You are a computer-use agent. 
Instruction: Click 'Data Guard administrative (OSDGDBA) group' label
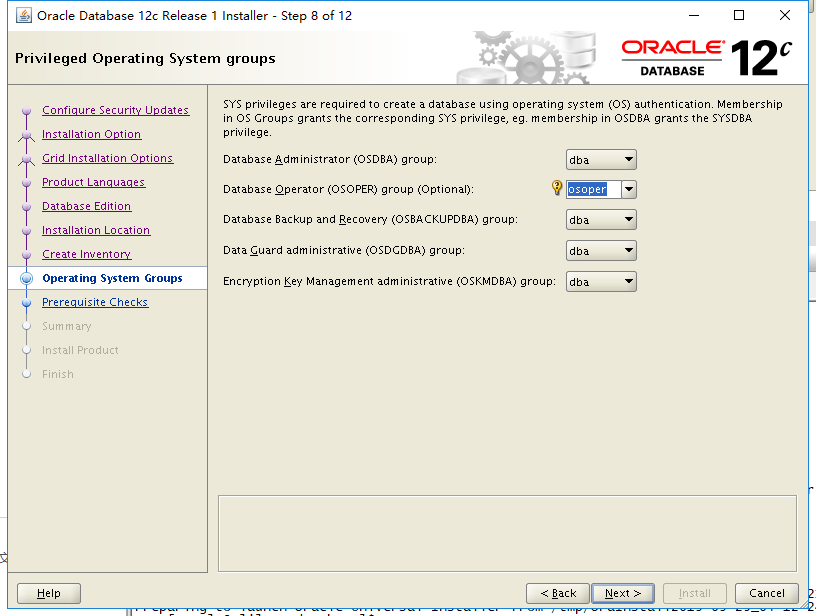[344, 250]
